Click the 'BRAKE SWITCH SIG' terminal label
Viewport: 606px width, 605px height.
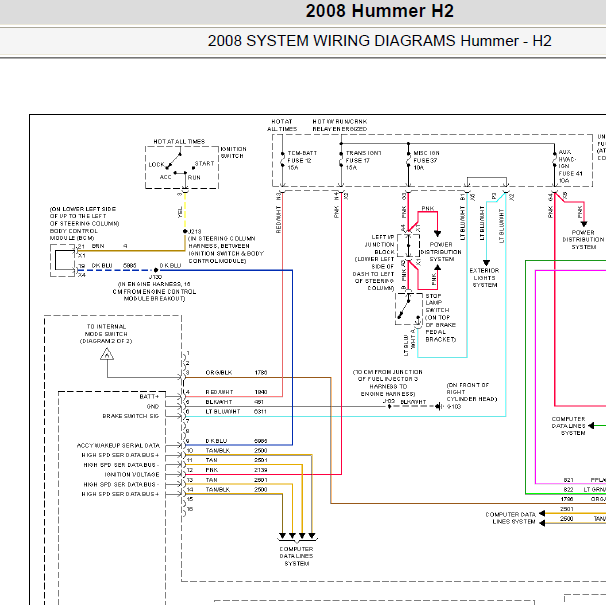131,416
